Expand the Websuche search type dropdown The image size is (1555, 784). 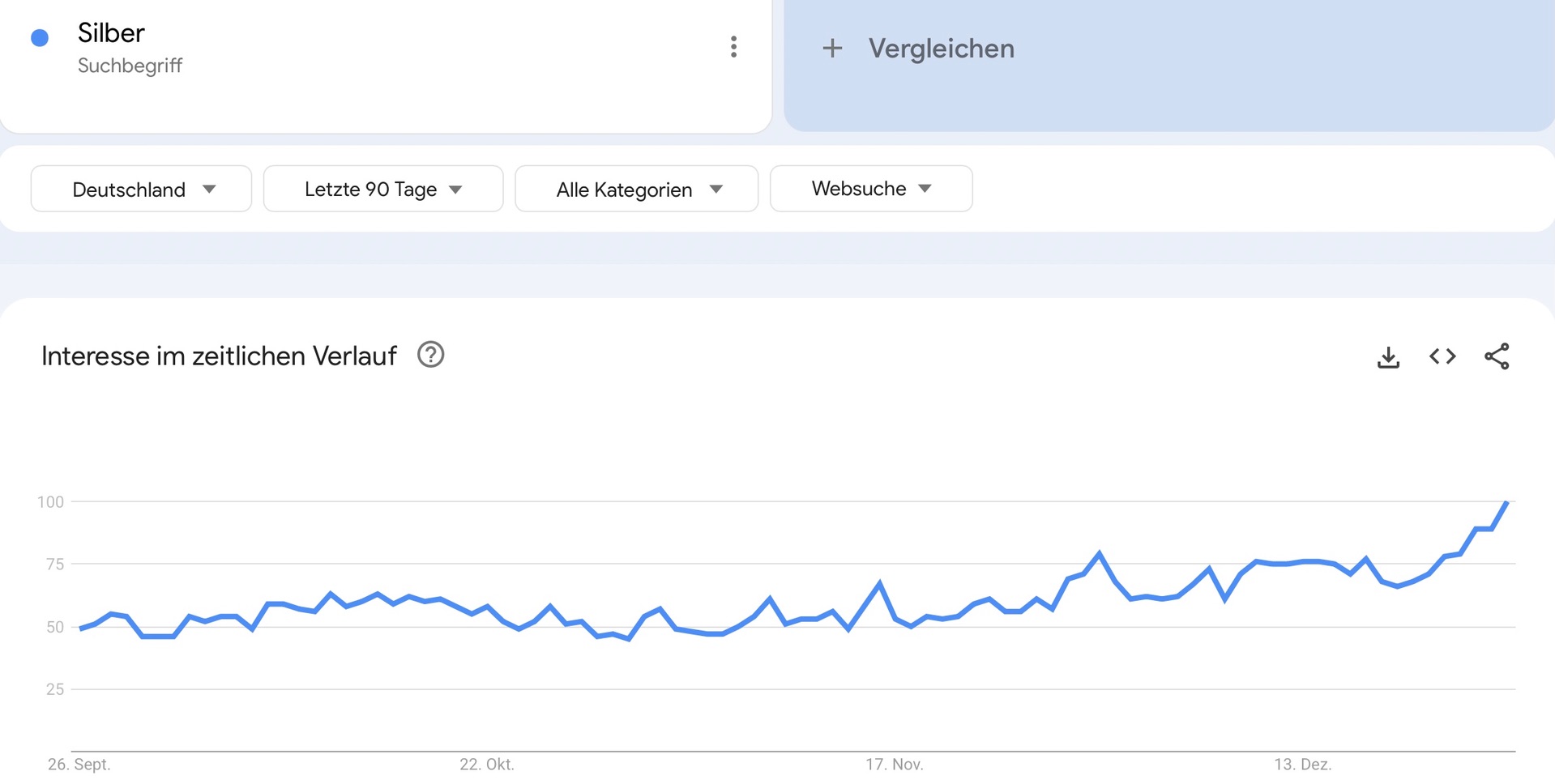tap(871, 190)
